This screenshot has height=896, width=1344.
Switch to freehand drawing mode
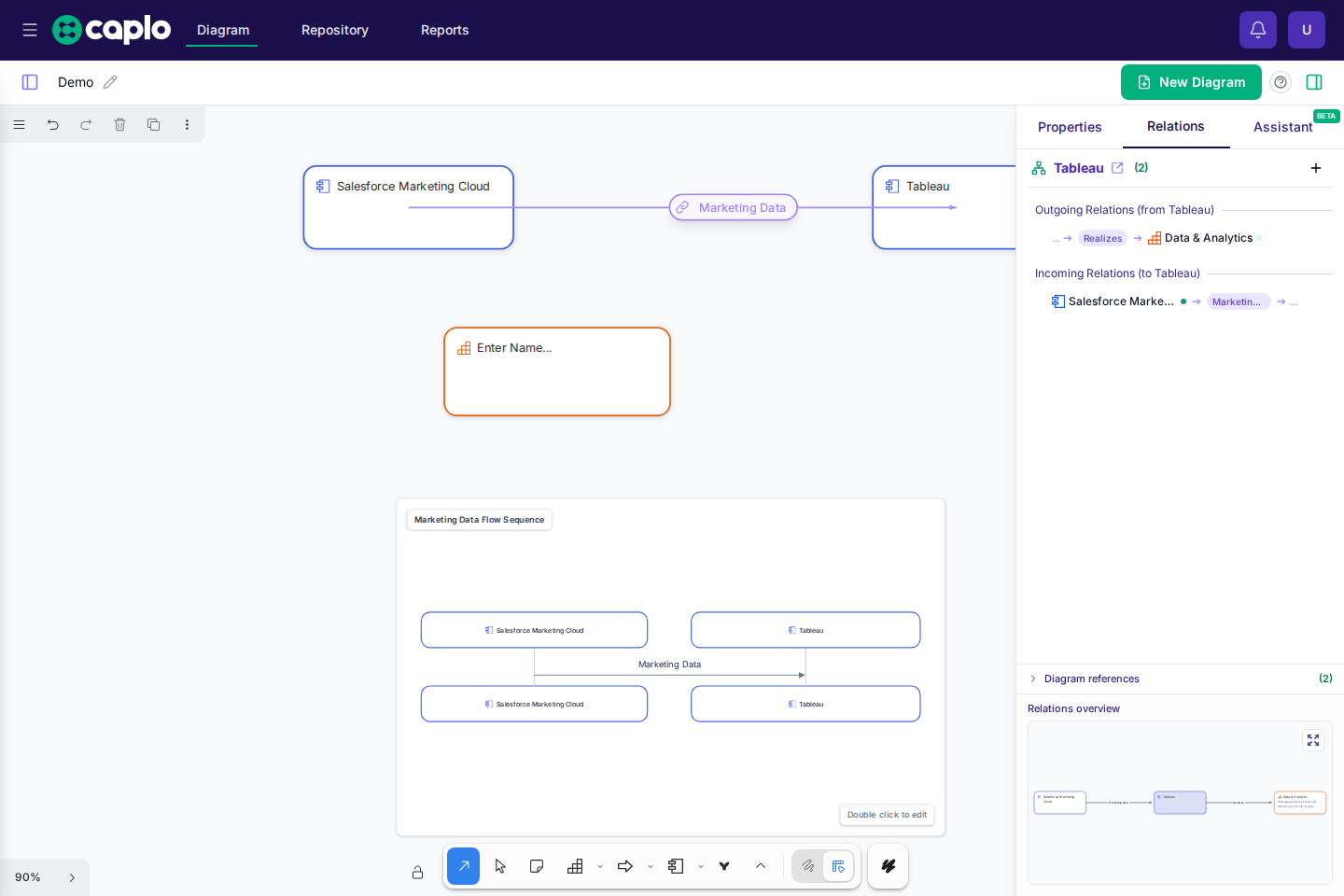(x=808, y=866)
